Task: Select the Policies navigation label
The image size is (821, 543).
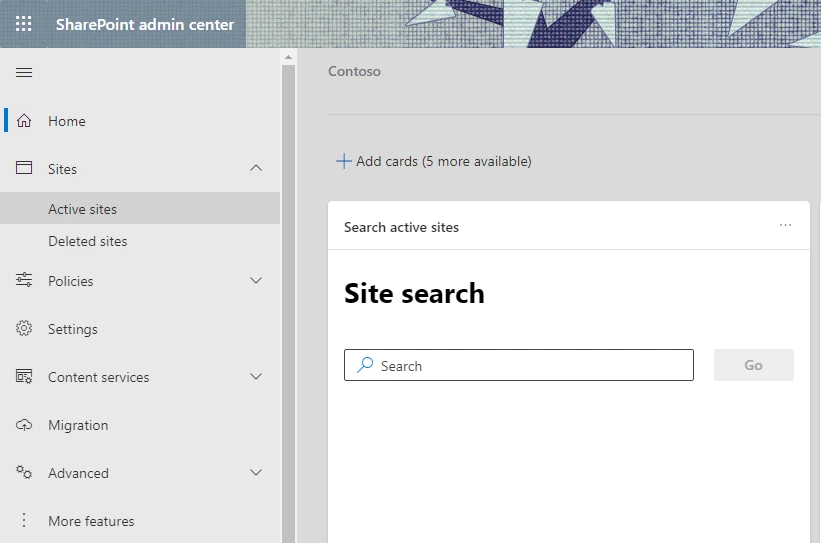Action: pos(71,281)
